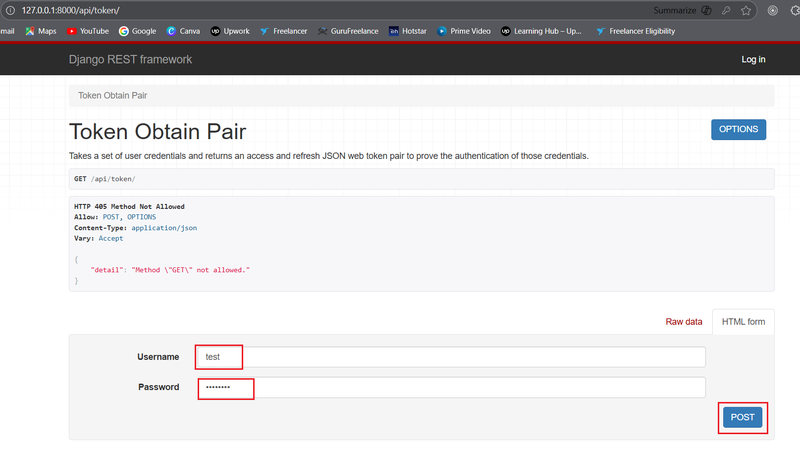This screenshot has height=449, width=800.
Task: Open the Learning Hub – Up... bookmark
Action: tap(541, 31)
